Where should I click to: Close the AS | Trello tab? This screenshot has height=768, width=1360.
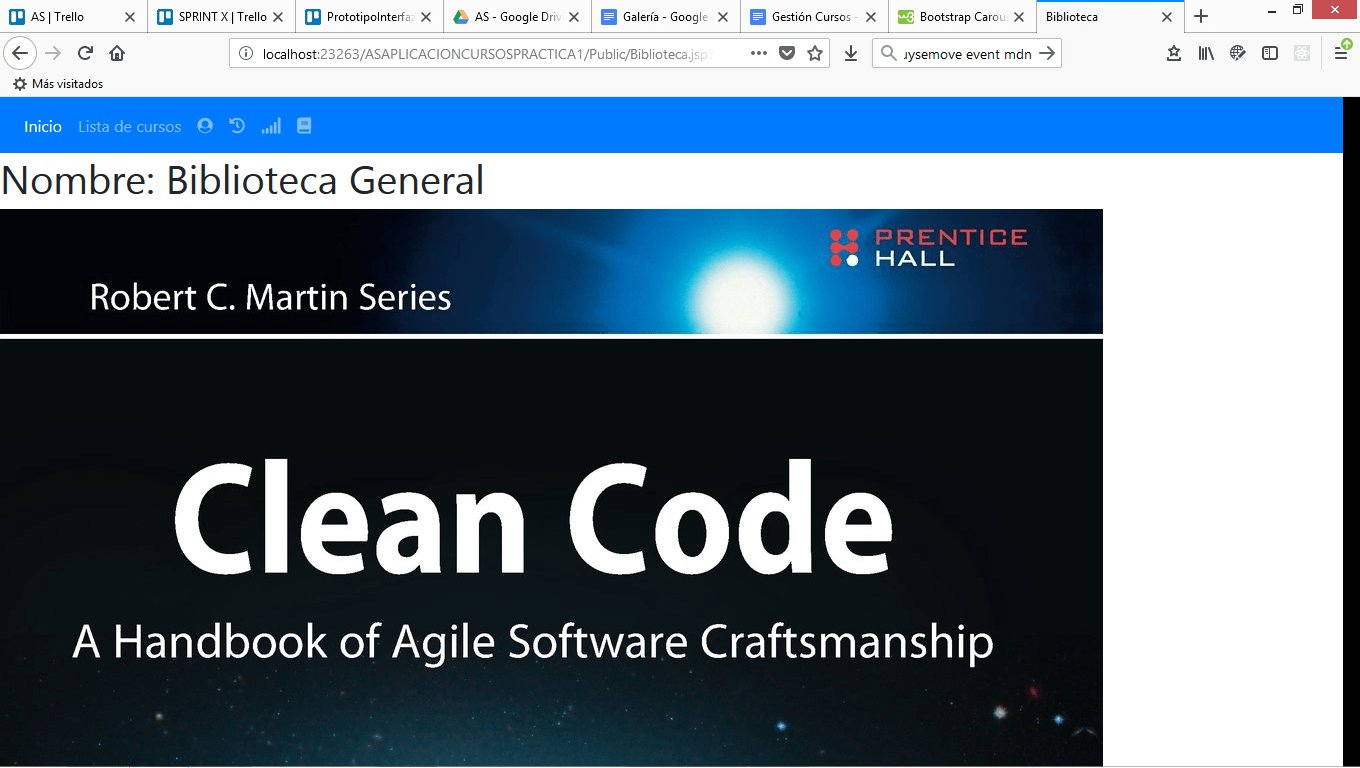130,17
